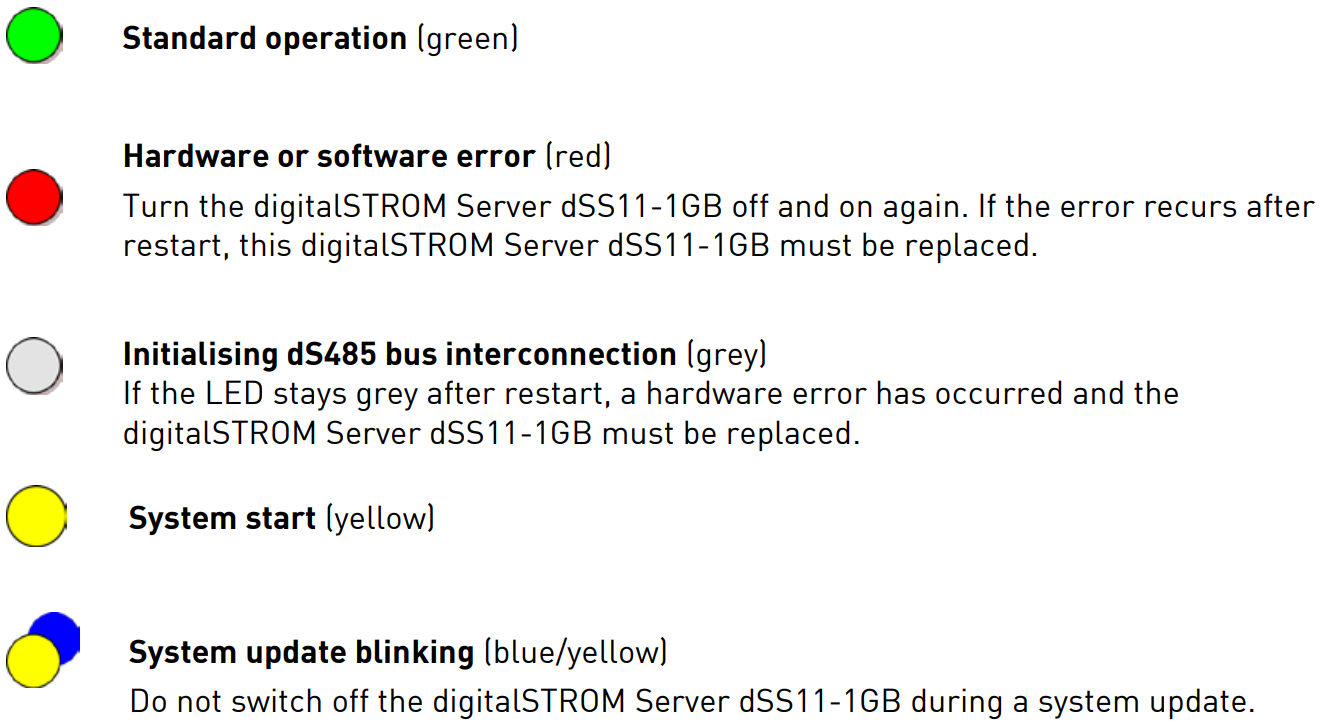Select the grey dS485 bus LED circle

tap(34, 365)
